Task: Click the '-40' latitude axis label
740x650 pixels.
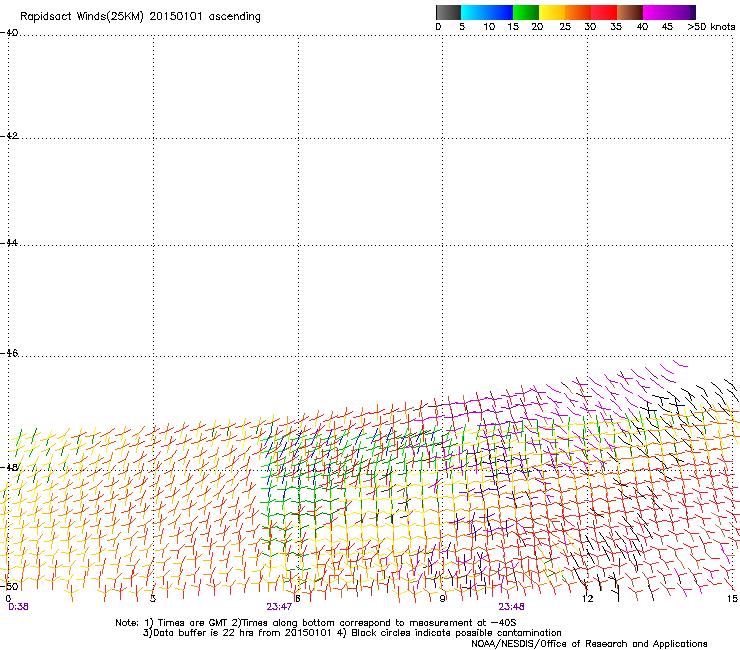Action: (x=9, y=33)
